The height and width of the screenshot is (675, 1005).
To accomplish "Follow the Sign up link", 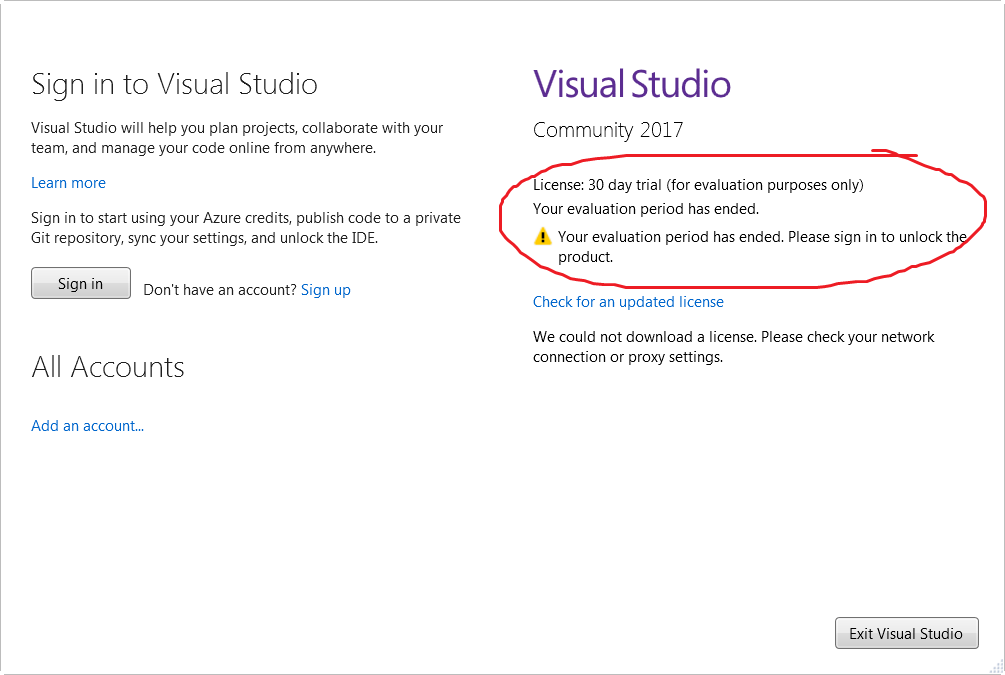I will 325,290.
